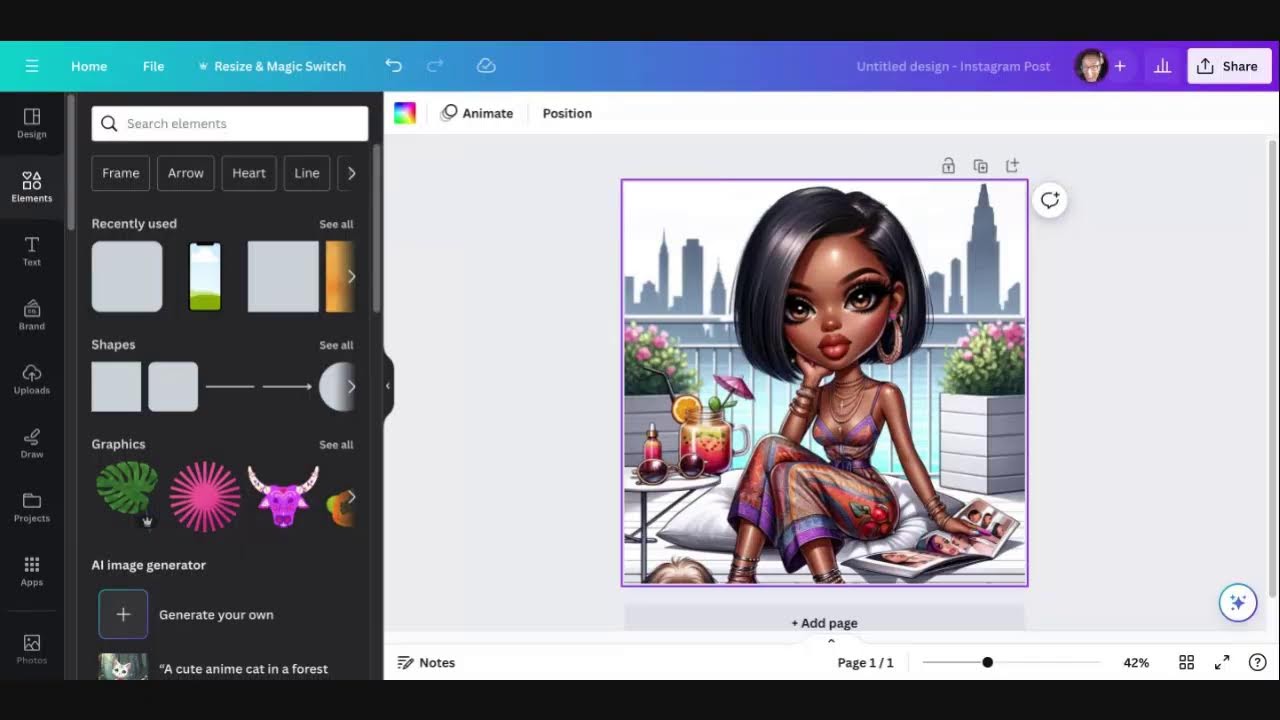The height and width of the screenshot is (720, 1280).
Task: Expand the pages tray chevron
Action: tap(831, 641)
